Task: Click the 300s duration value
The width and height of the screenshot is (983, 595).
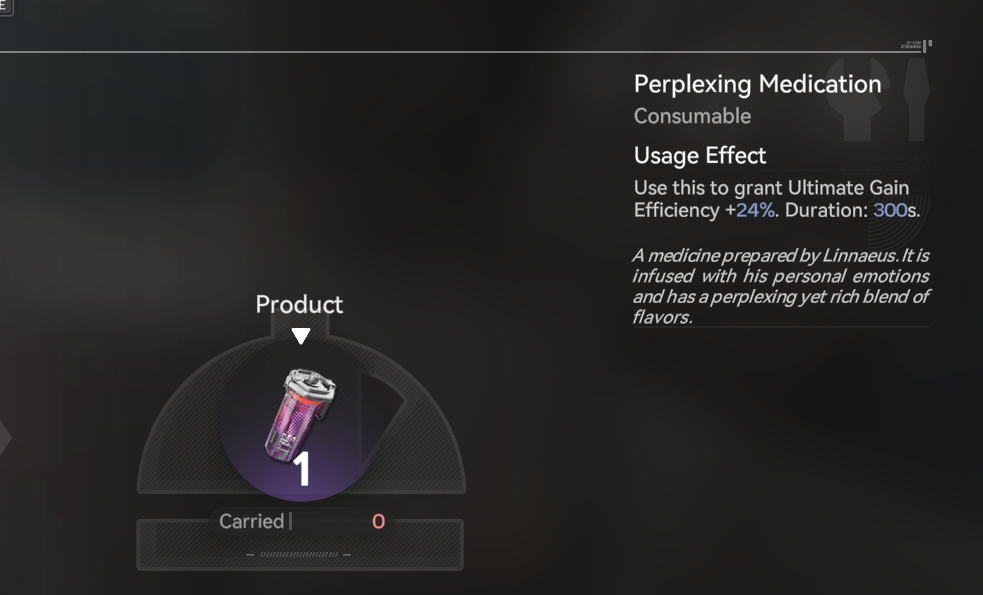Action: tap(895, 210)
